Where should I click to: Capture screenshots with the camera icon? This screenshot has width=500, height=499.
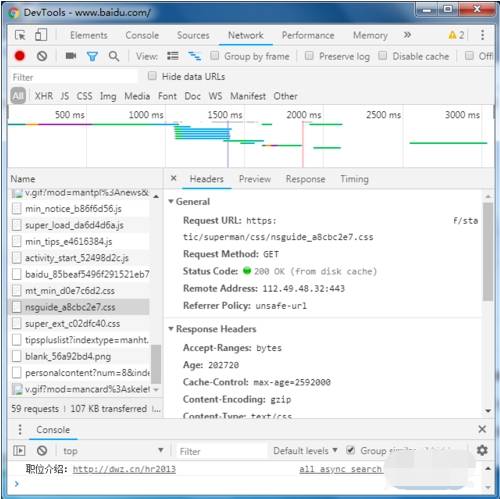pos(71,56)
